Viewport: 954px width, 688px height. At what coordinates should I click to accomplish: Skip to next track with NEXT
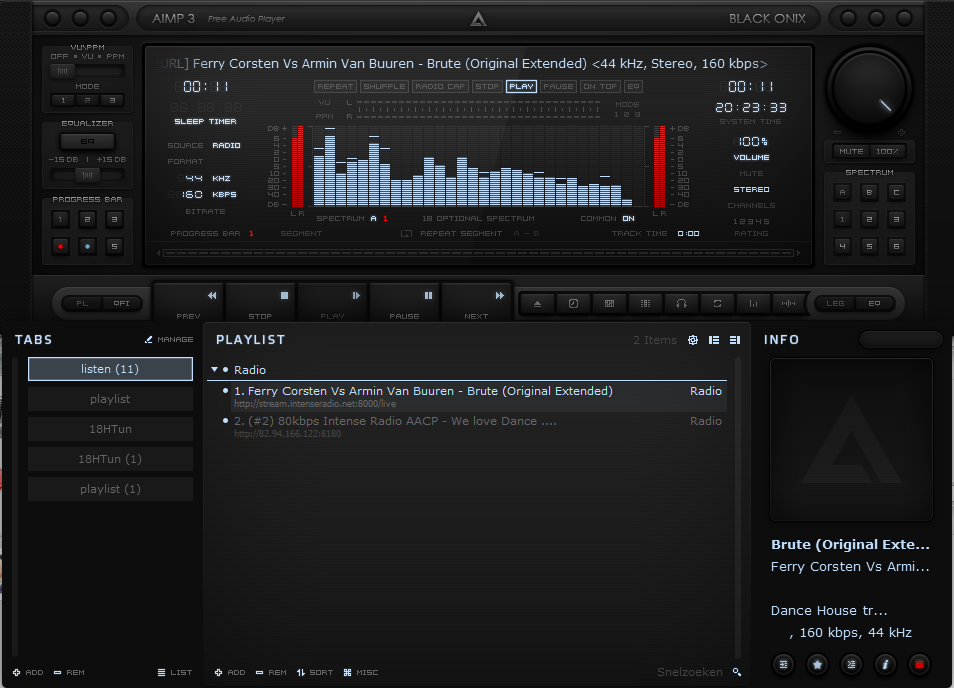click(476, 302)
